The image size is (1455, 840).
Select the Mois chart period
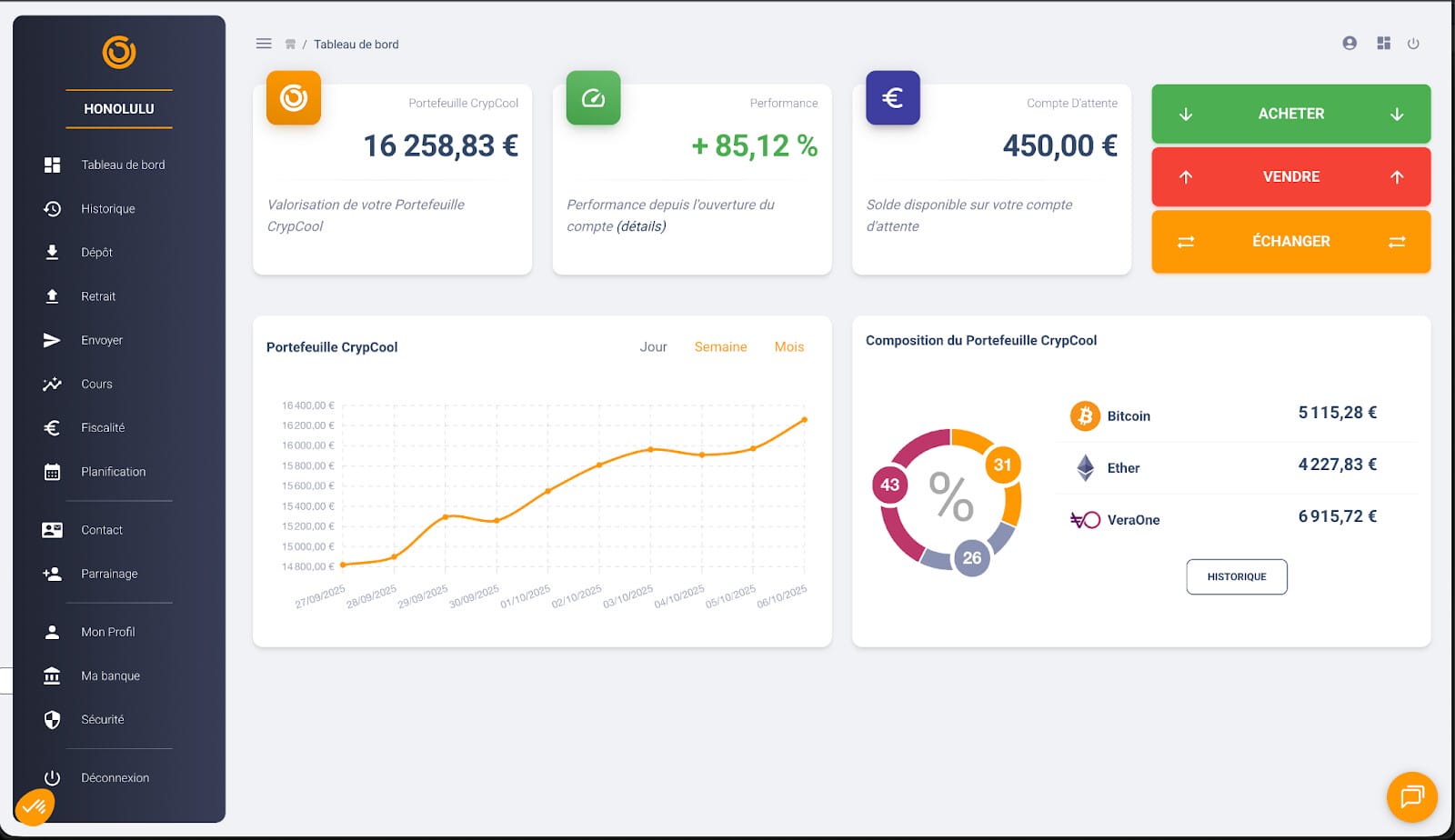click(x=788, y=346)
